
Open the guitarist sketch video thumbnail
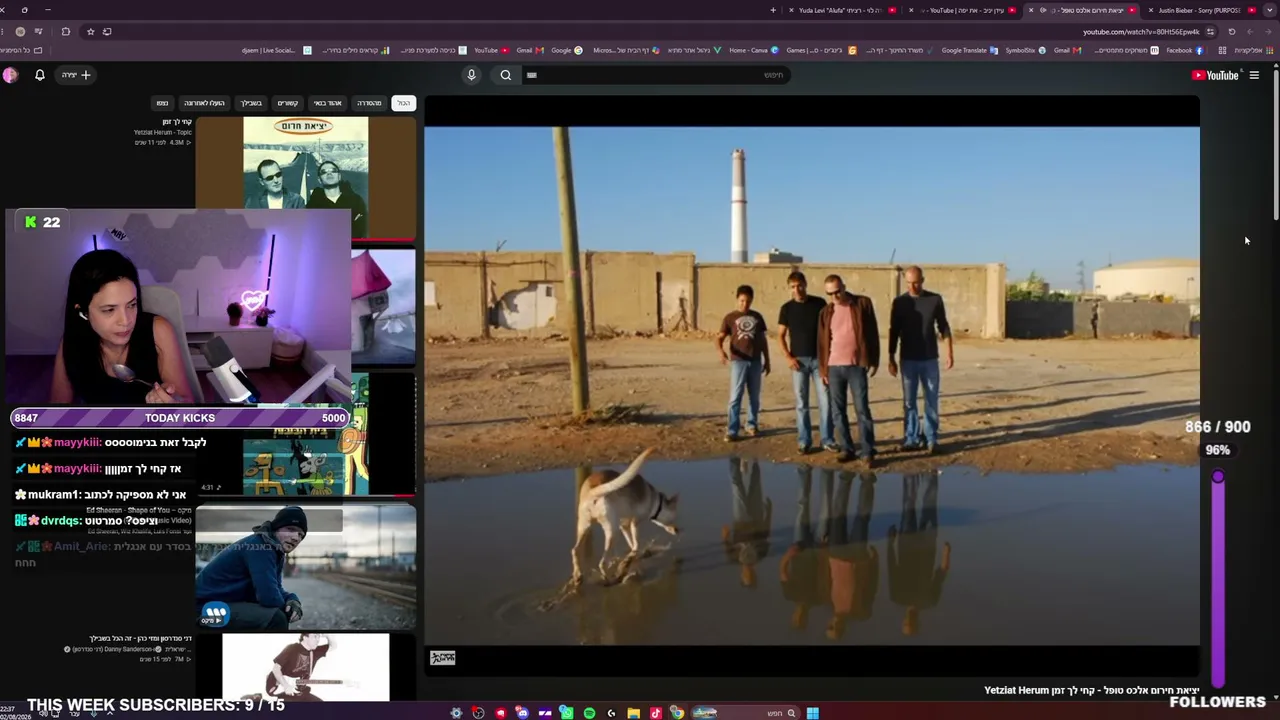(x=305, y=667)
